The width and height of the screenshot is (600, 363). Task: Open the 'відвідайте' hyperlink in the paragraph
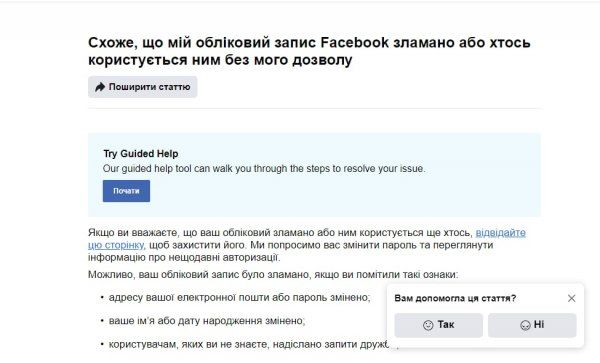[501, 233]
